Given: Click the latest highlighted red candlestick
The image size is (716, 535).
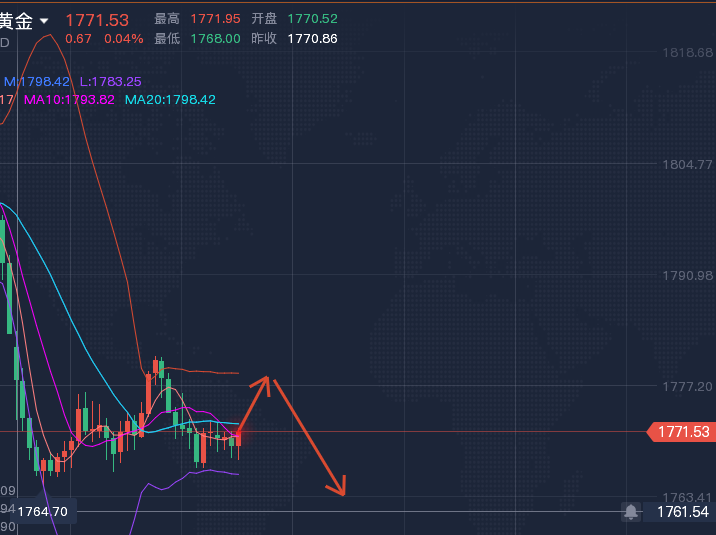Looking at the screenshot, I should coord(238,441).
